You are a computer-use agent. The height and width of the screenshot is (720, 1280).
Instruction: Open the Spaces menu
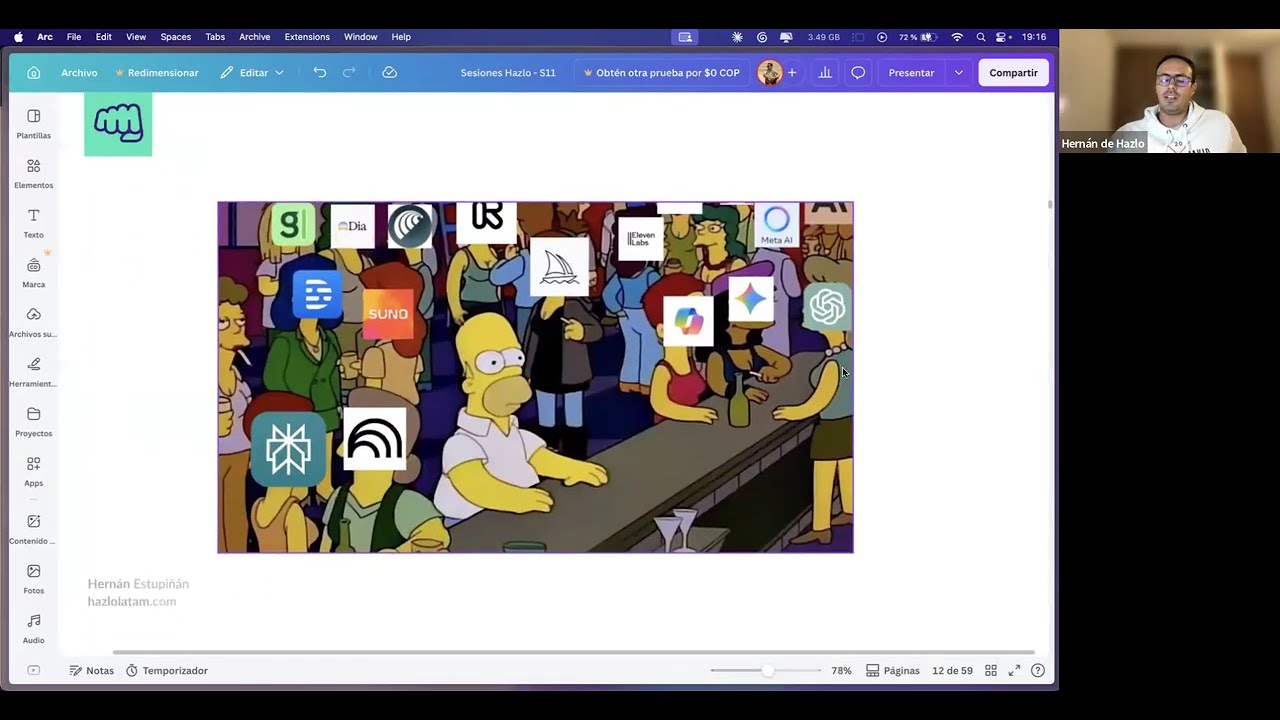175,37
